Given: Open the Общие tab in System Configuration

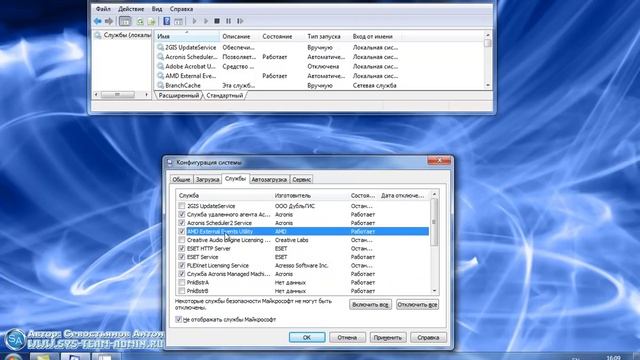Looking at the screenshot, I should click(181, 180).
